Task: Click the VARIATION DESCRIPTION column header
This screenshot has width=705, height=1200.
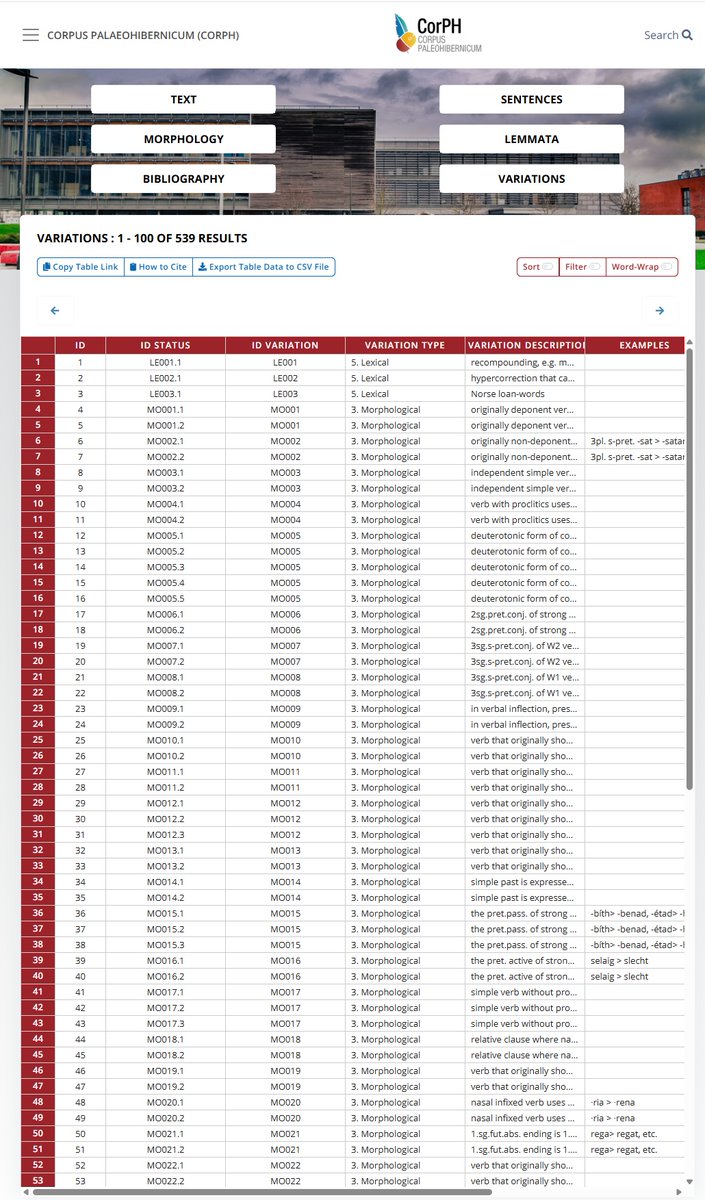Action: coord(525,345)
